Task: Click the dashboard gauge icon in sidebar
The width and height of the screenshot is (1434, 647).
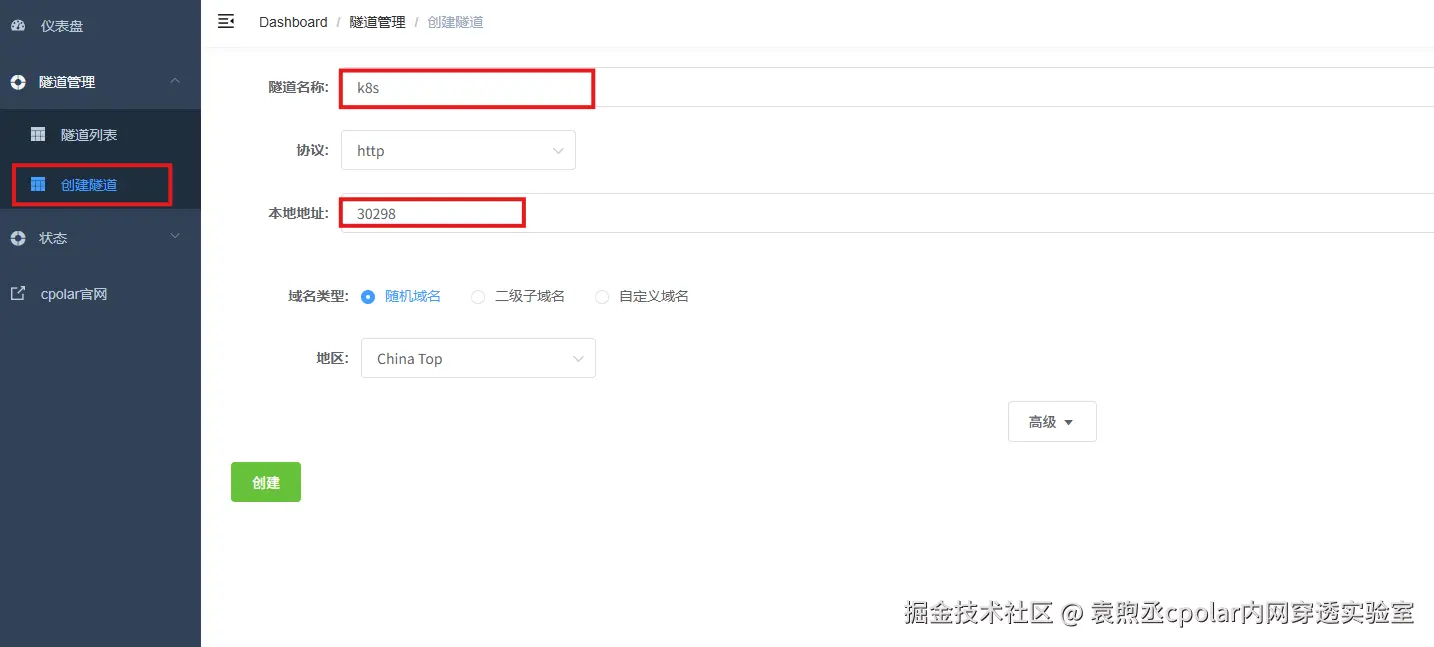Action: [18, 26]
